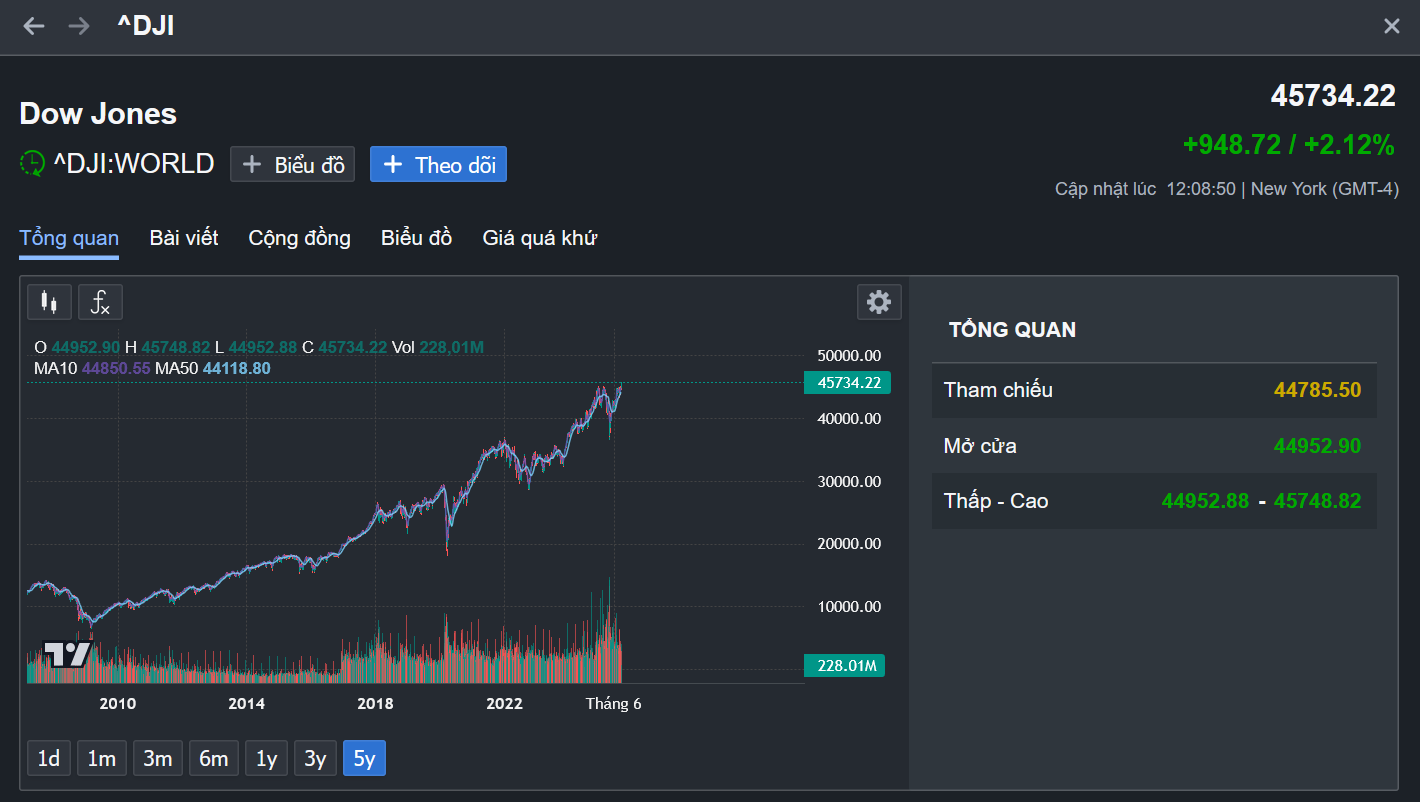Screen dimensions: 1420x802
Task: Click the forward arrow icon
Action: [x=78, y=26]
